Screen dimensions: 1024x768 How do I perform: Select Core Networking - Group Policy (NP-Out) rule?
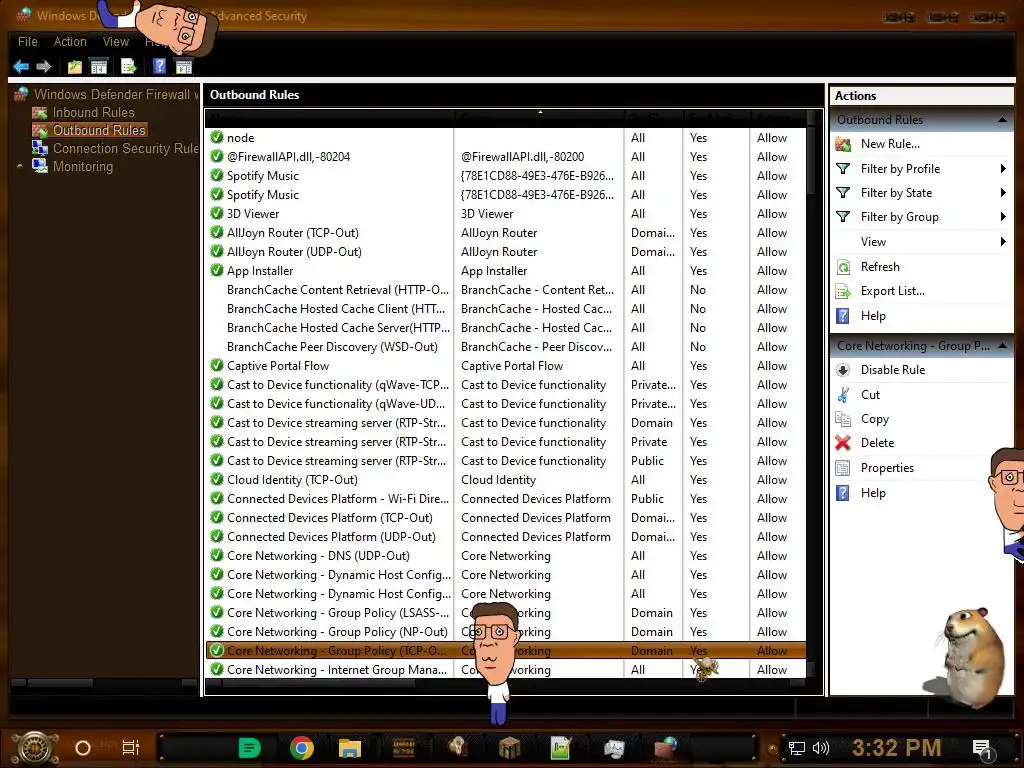pyautogui.click(x=506, y=631)
